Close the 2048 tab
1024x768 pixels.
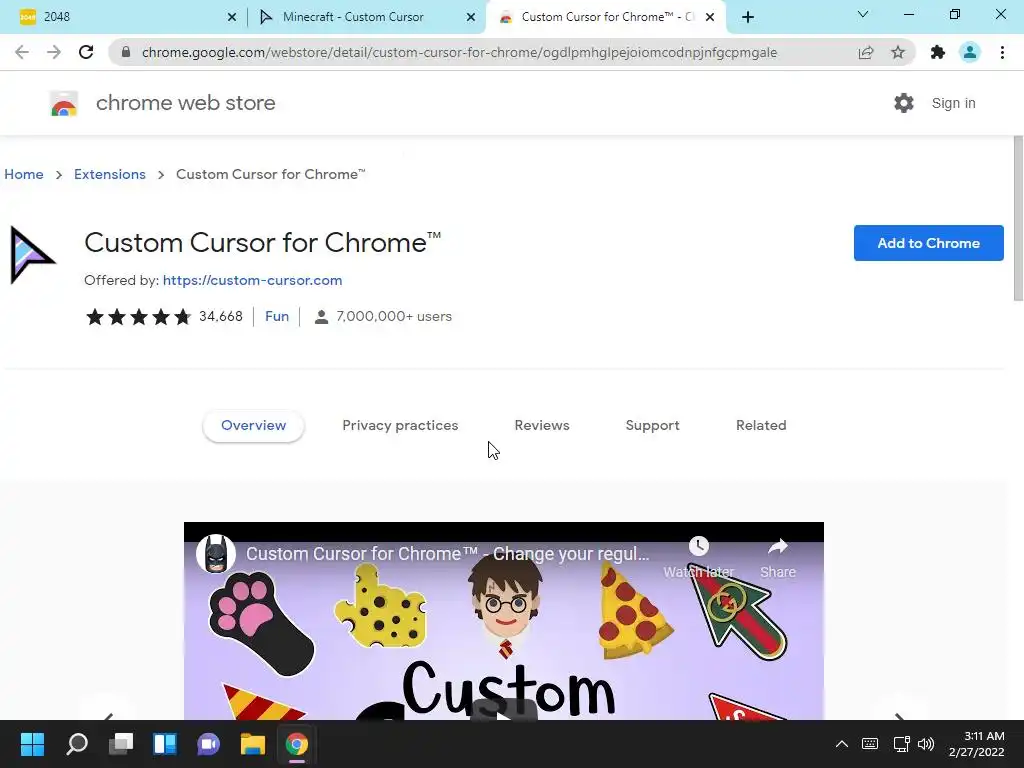[232, 18]
